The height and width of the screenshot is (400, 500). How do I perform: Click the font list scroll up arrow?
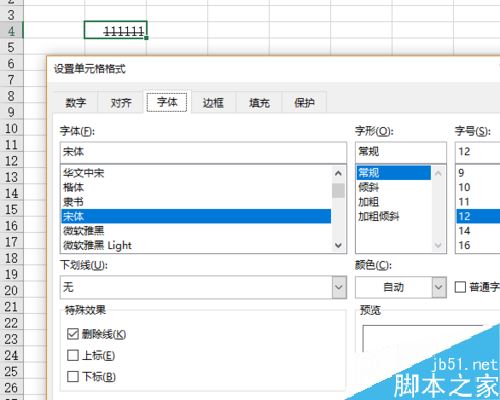tap(338, 173)
